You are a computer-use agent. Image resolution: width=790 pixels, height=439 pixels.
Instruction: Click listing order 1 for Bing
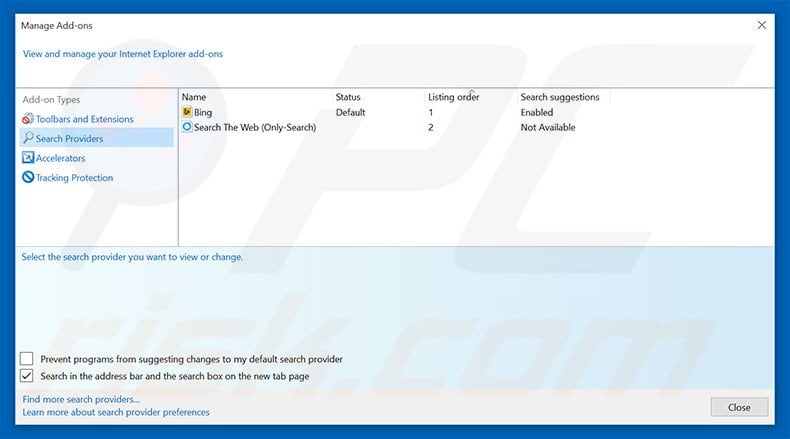click(x=431, y=112)
